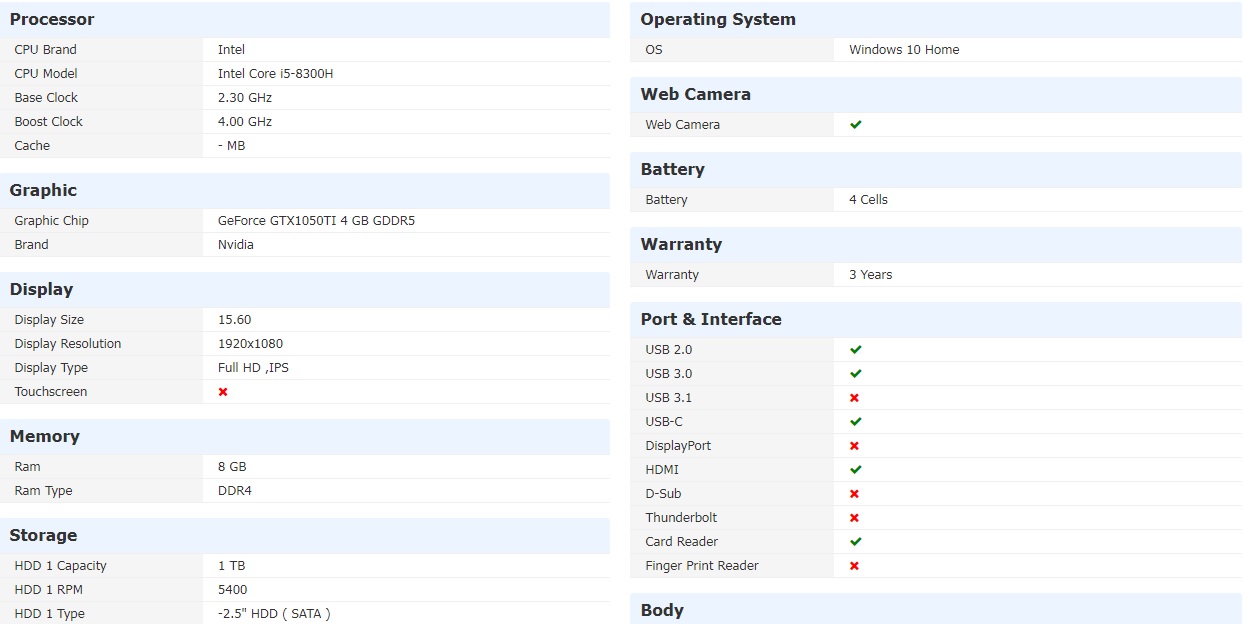This screenshot has width=1244, height=624.
Task: Click the GeForce GTX1050TI graphic chip value
Action: [x=316, y=221]
